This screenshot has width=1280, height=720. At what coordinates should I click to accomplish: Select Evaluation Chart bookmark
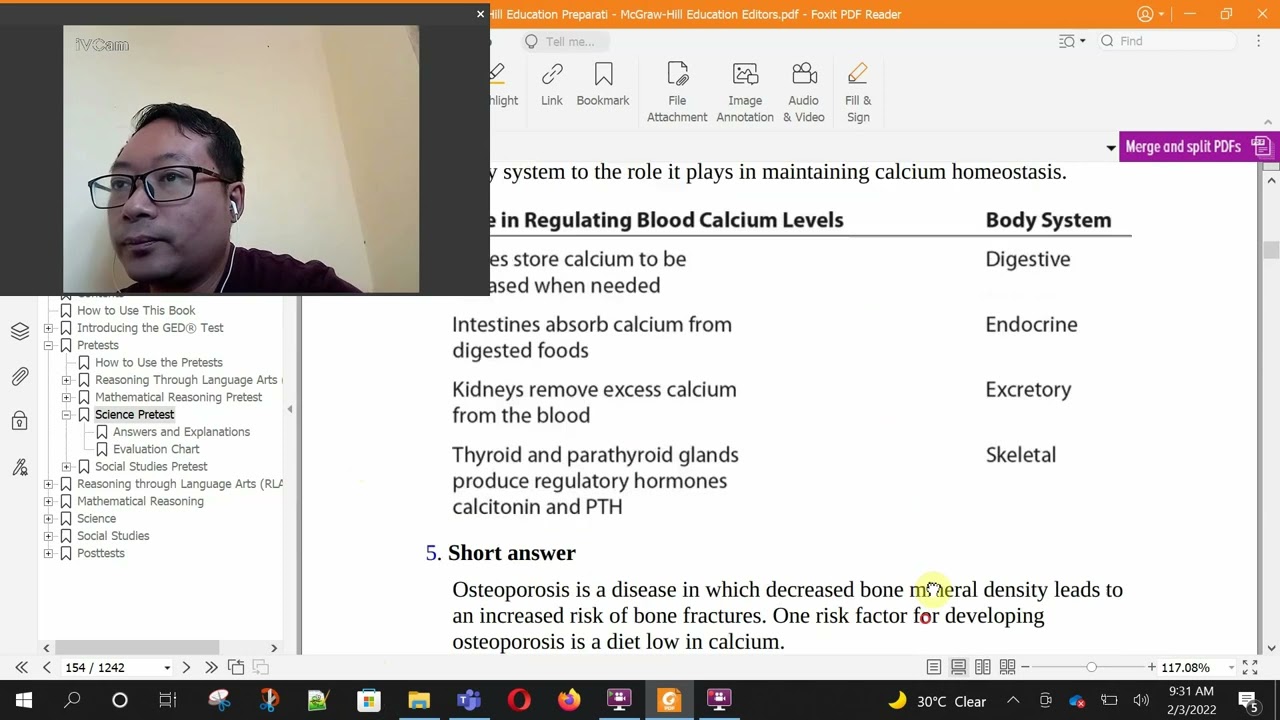pos(156,449)
